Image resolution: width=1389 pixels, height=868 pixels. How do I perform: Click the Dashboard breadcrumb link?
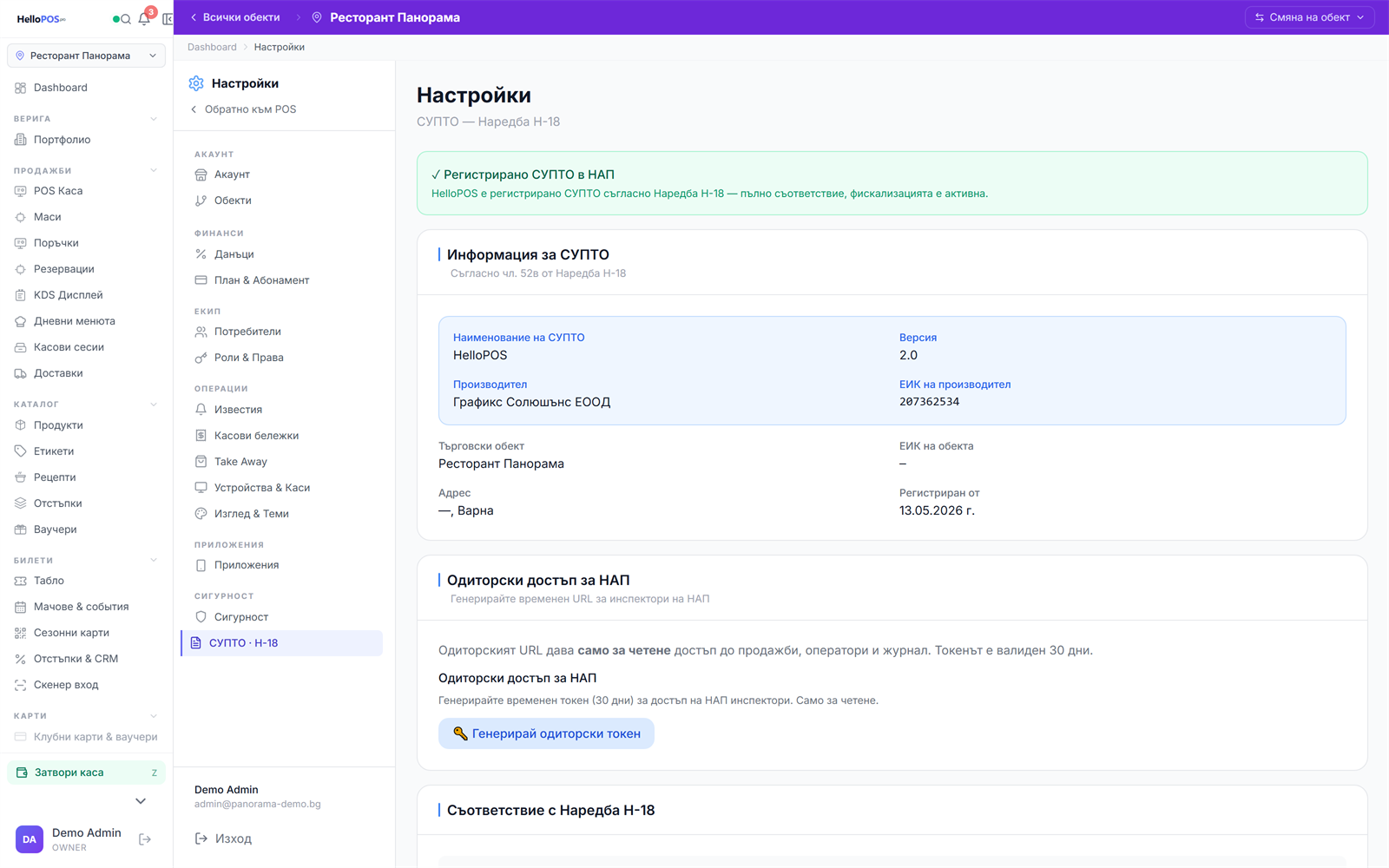pyautogui.click(x=212, y=47)
